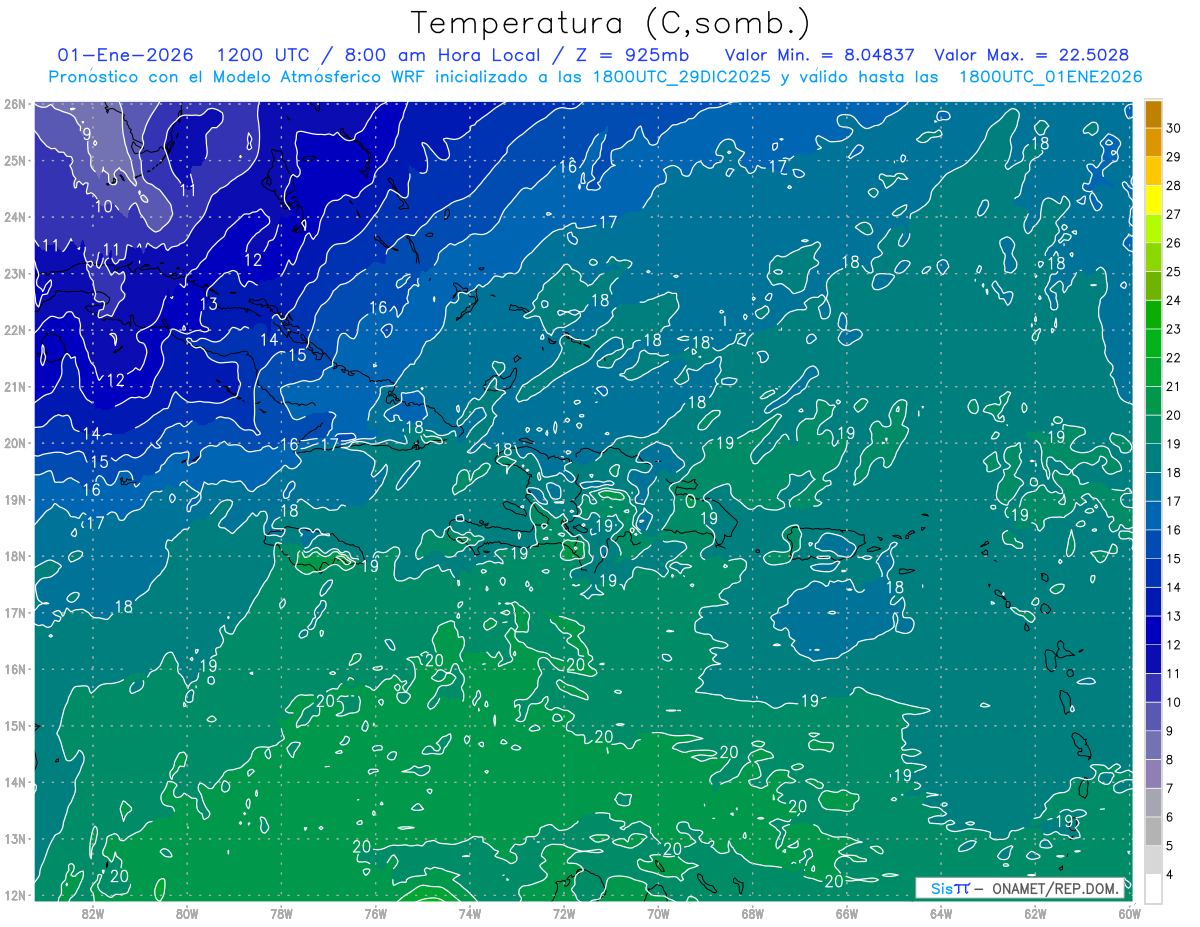Click latitude axis label '26N'
This screenshot has width=1200, height=927.
(x=14, y=103)
